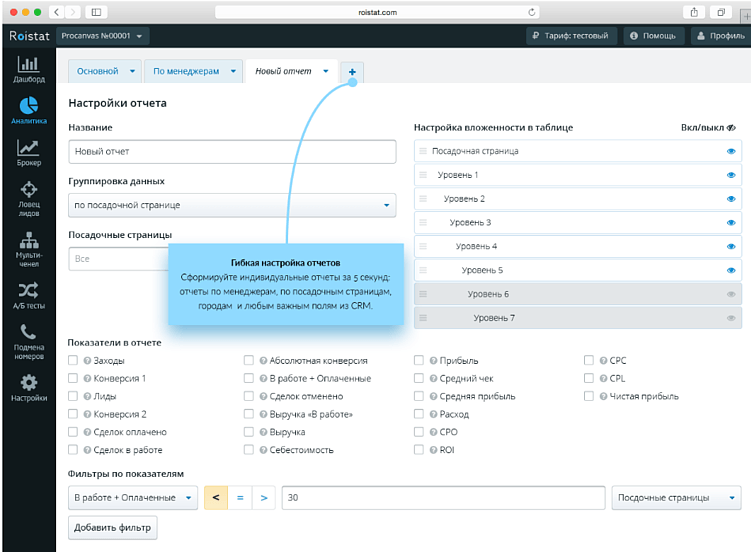The image size is (751, 552).
Task: Expand the Группировка данных dropdown
Action: pos(232,205)
